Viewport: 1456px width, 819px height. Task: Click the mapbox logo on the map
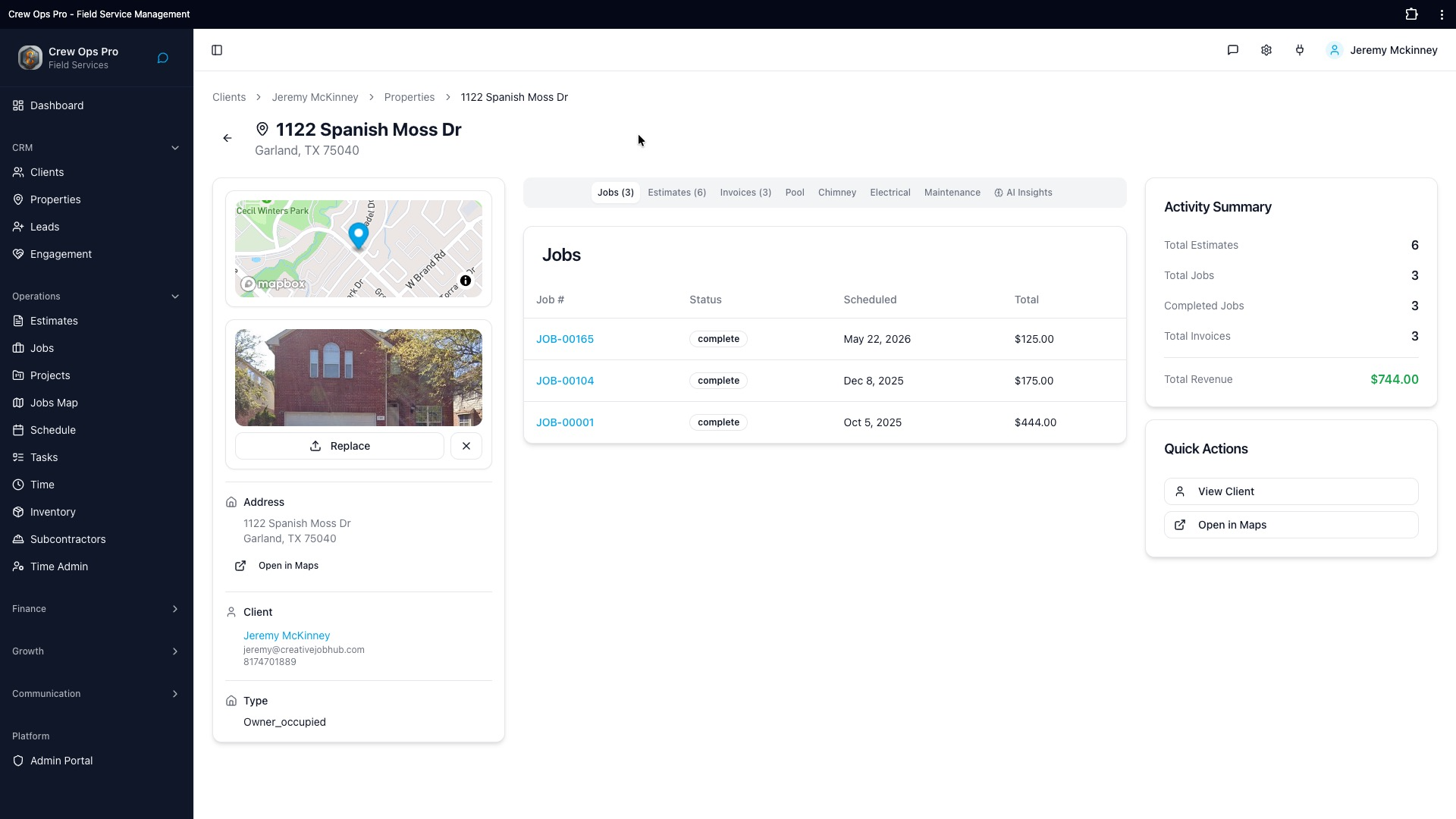click(x=274, y=284)
